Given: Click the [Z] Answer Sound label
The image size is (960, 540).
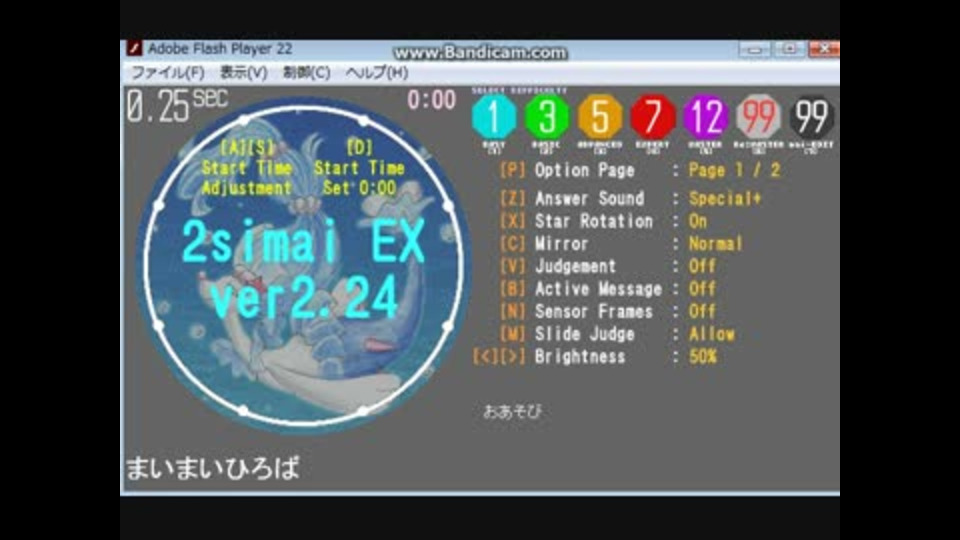Looking at the screenshot, I should pos(572,198).
